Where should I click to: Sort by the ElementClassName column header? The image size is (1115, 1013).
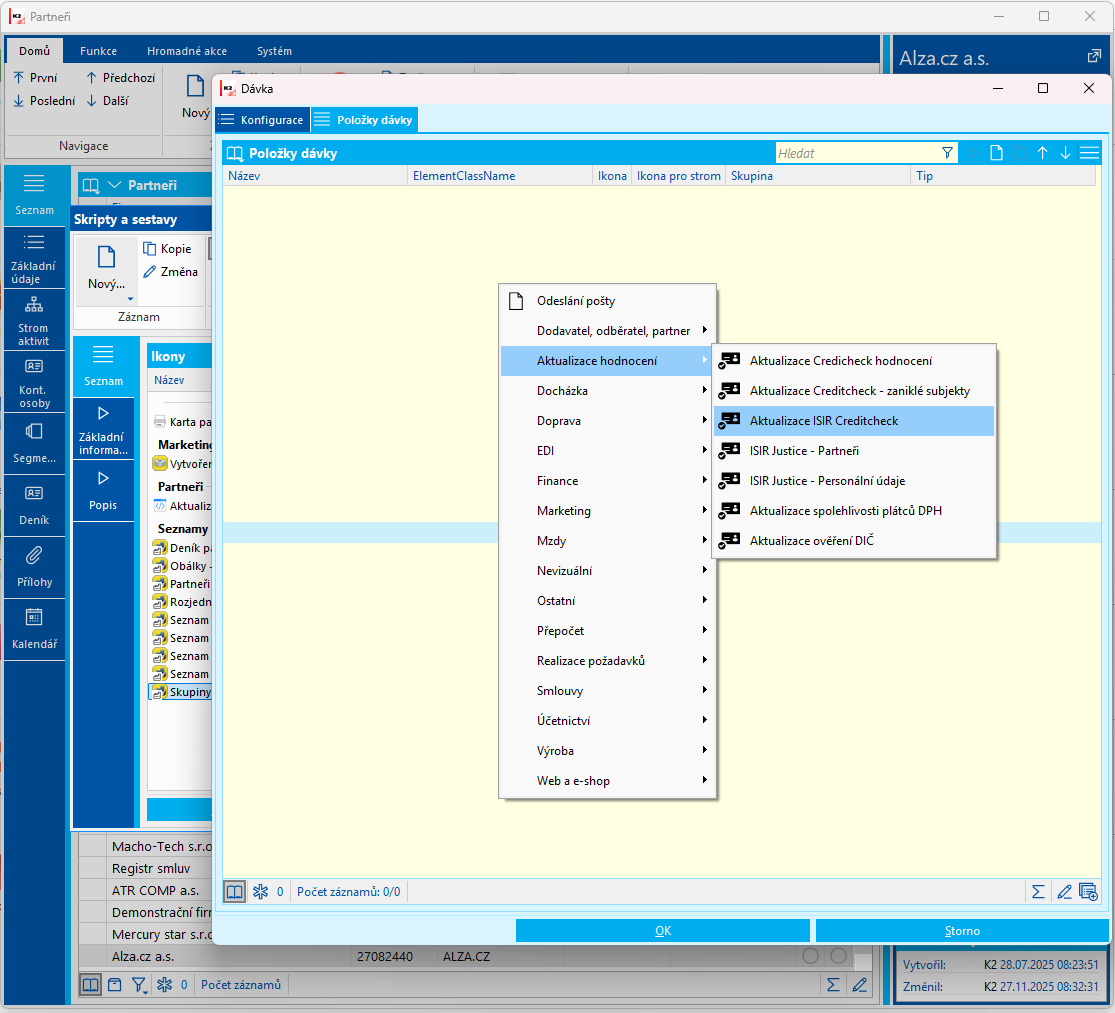500,176
